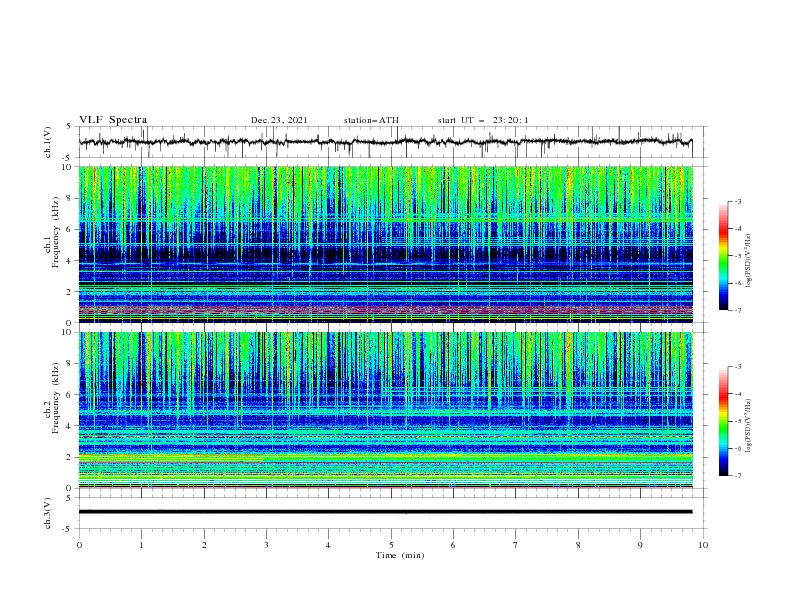Click the "1" tick on the time axis

pos(141,545)
